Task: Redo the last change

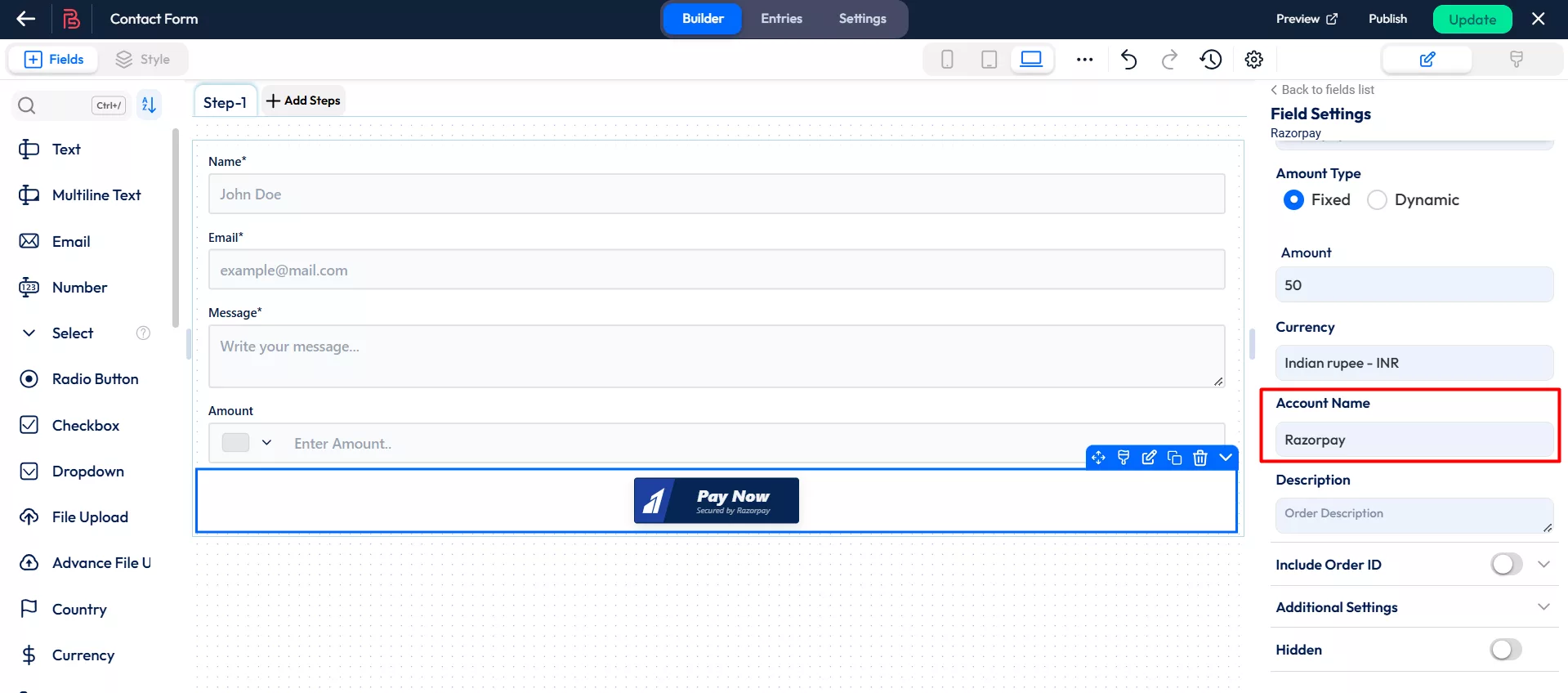Action: pyautogui.click(x=1169, y=60)
